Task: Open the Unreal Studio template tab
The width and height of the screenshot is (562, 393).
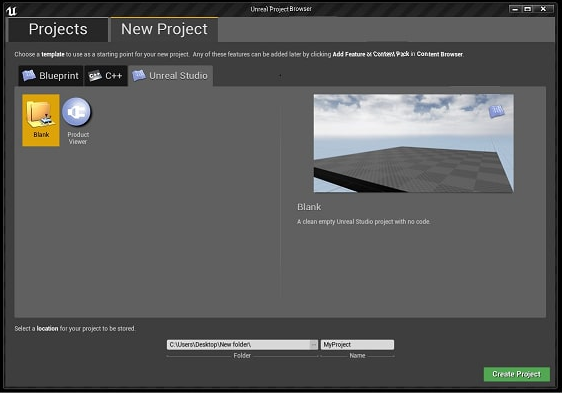Action: point(171,76)
